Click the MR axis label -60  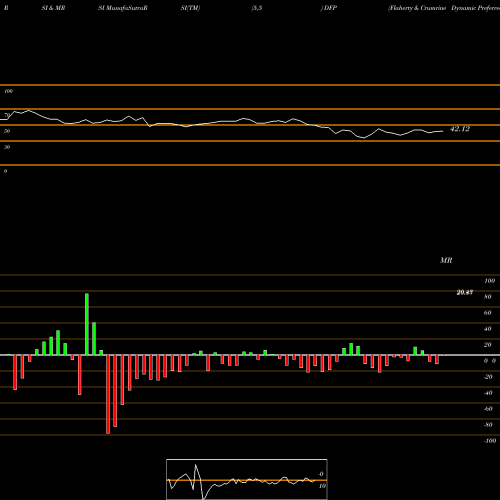pyautogui.click(x=488, y=409)
